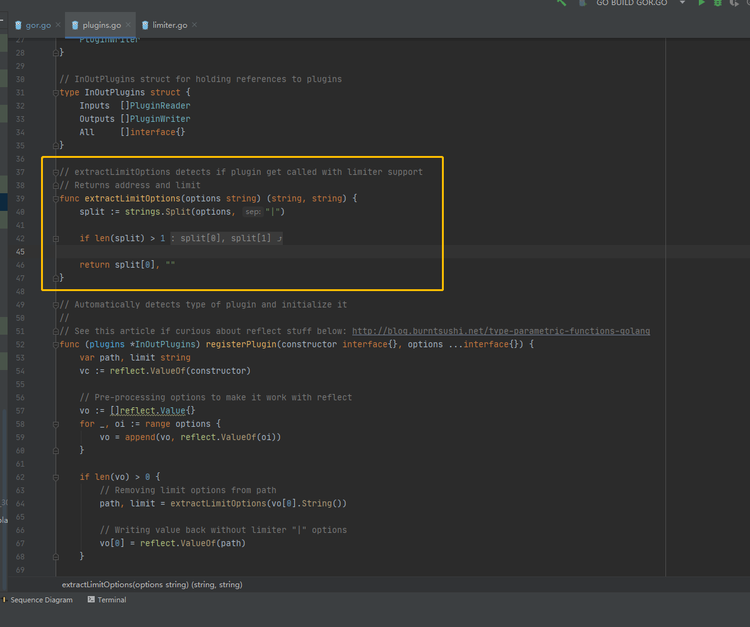Click the plugins.go file icon in tab
The image size is (750, 627).
73,24
